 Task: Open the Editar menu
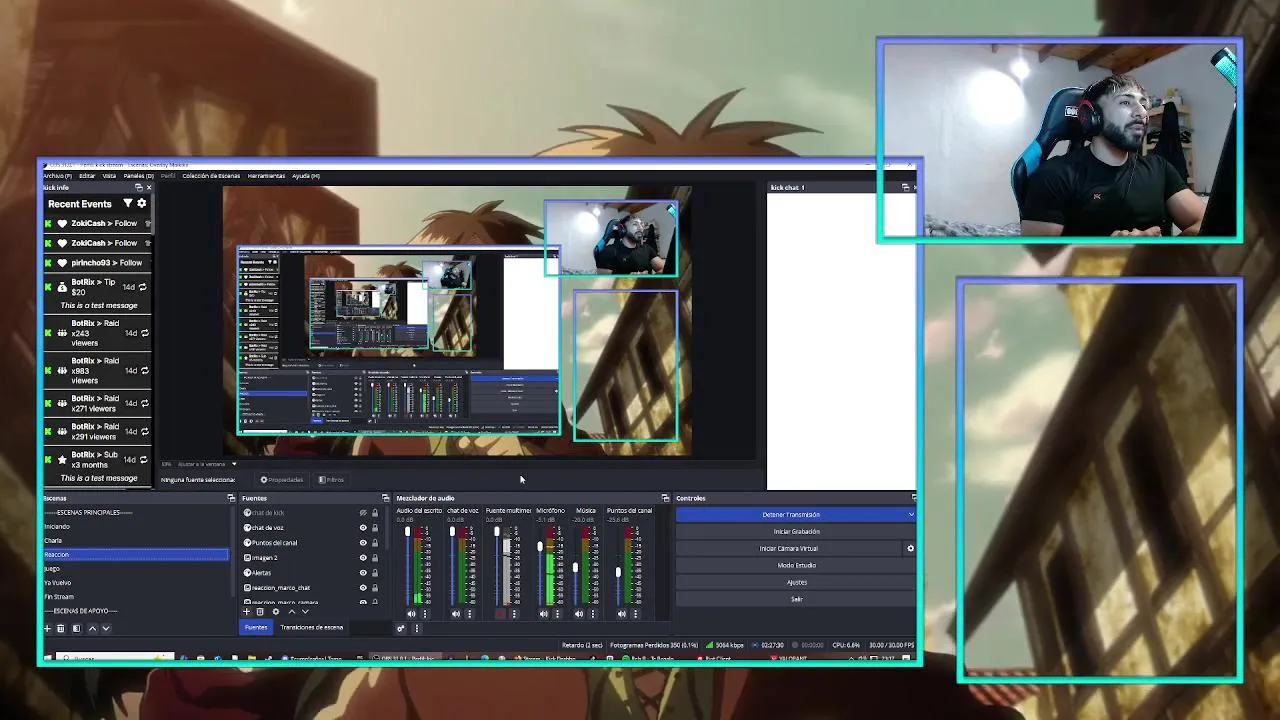[87, 176]
